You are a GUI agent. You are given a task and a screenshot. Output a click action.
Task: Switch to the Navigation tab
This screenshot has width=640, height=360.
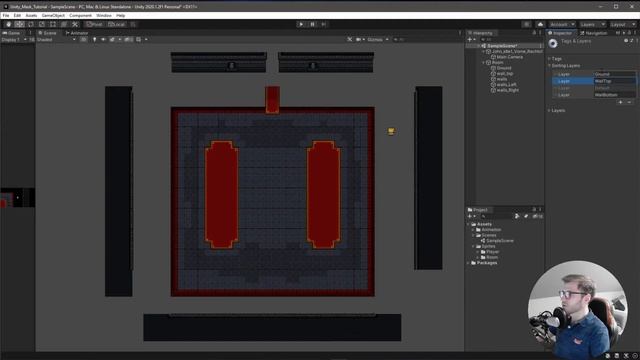tap(594, 33)
